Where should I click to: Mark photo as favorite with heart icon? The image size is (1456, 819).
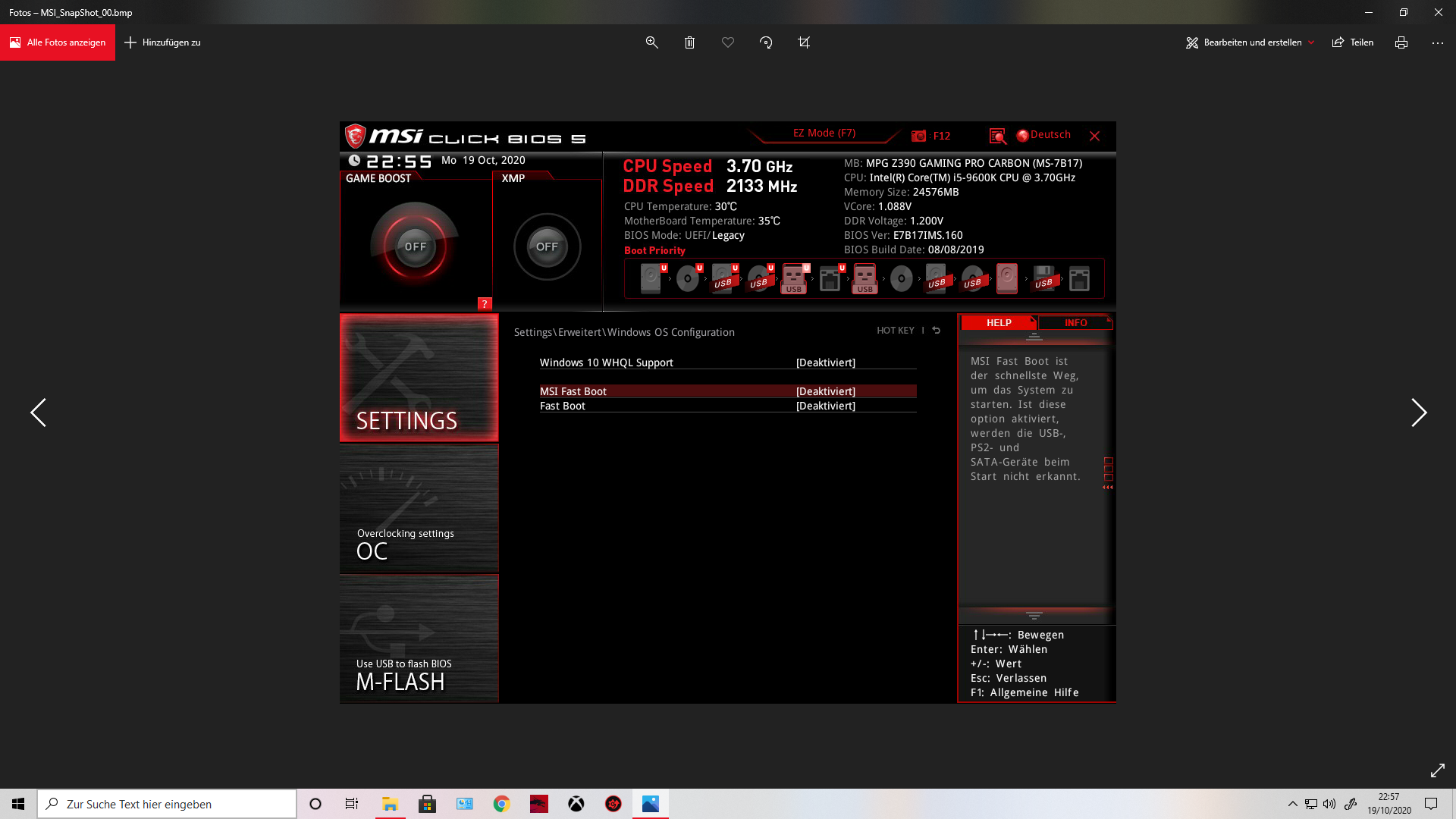pos(728,42)
